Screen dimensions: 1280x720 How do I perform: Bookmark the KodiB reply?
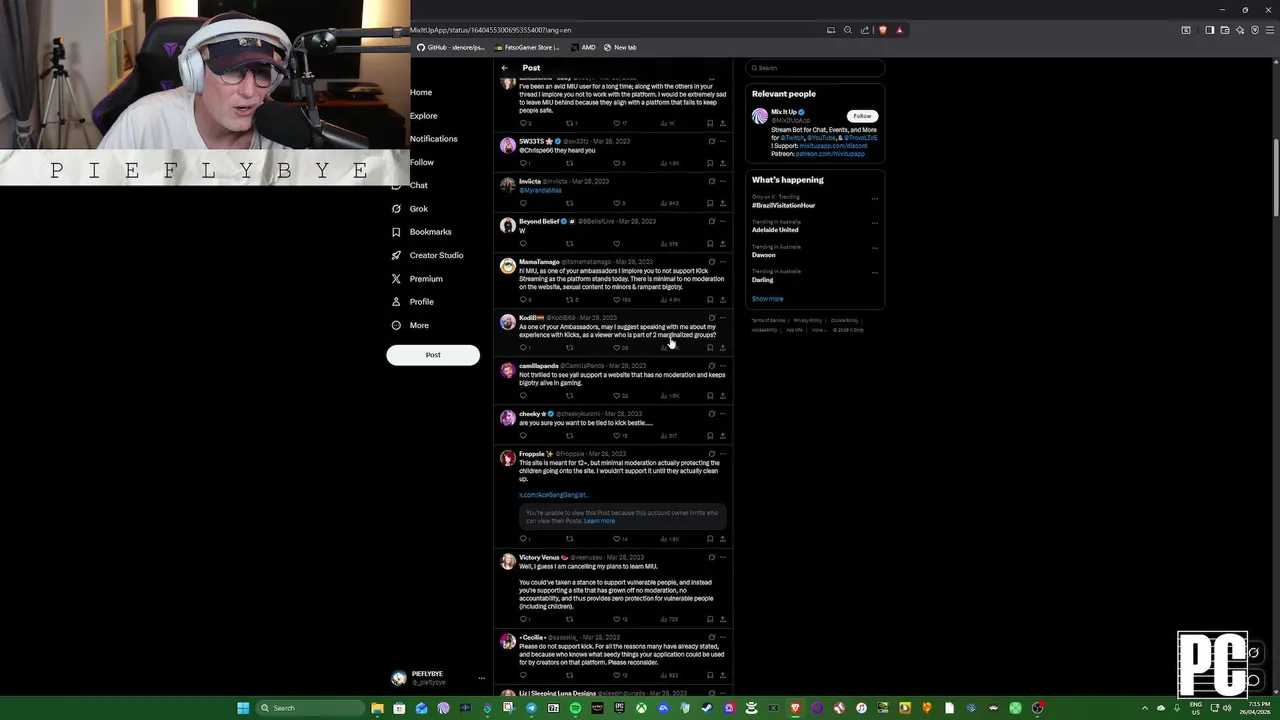710,347
